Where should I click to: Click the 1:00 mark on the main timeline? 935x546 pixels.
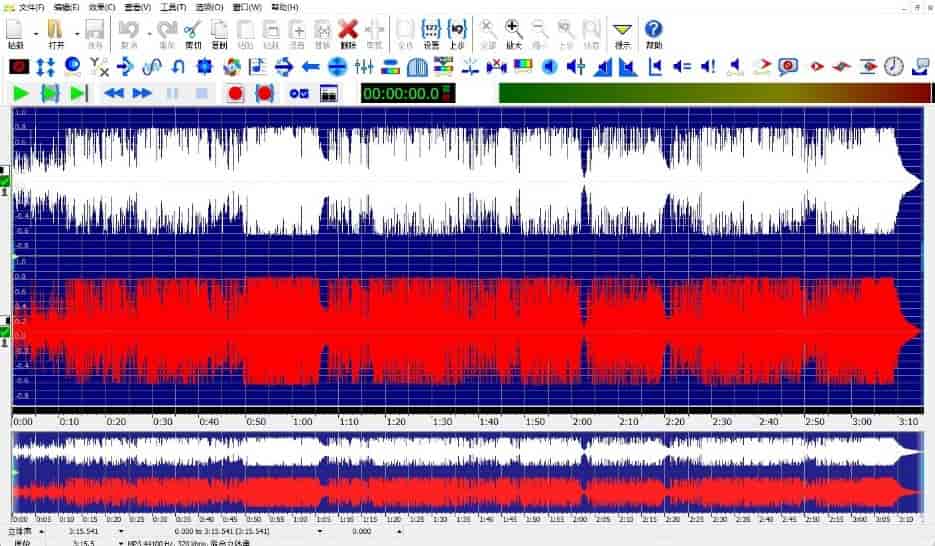tap(302, 421)
